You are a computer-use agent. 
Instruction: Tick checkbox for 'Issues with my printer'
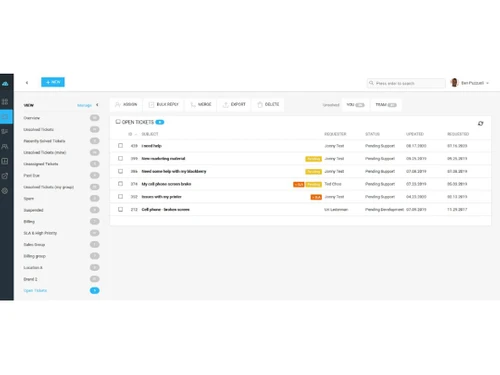coord(120,197)
